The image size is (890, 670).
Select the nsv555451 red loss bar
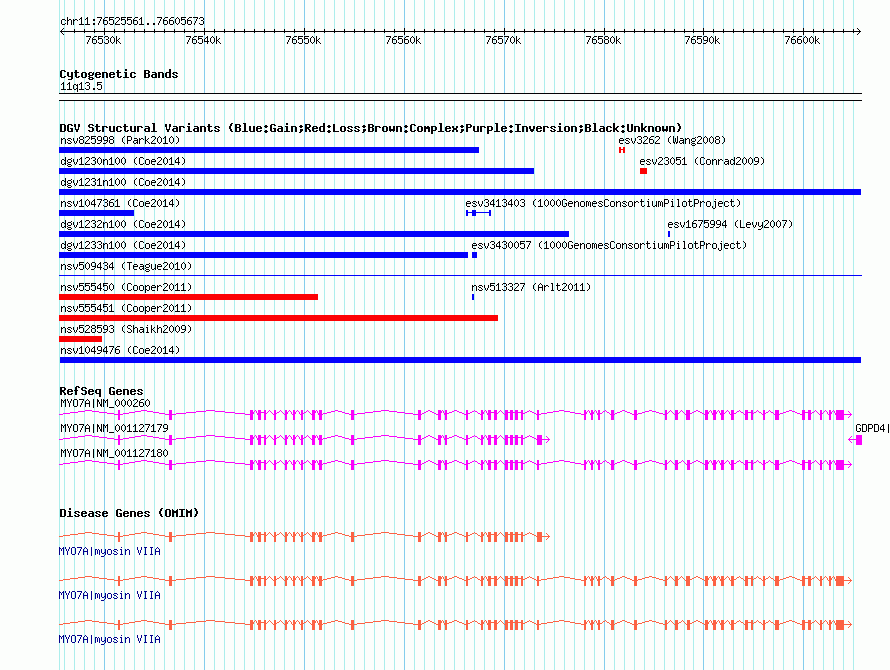(x=278, y=318)
